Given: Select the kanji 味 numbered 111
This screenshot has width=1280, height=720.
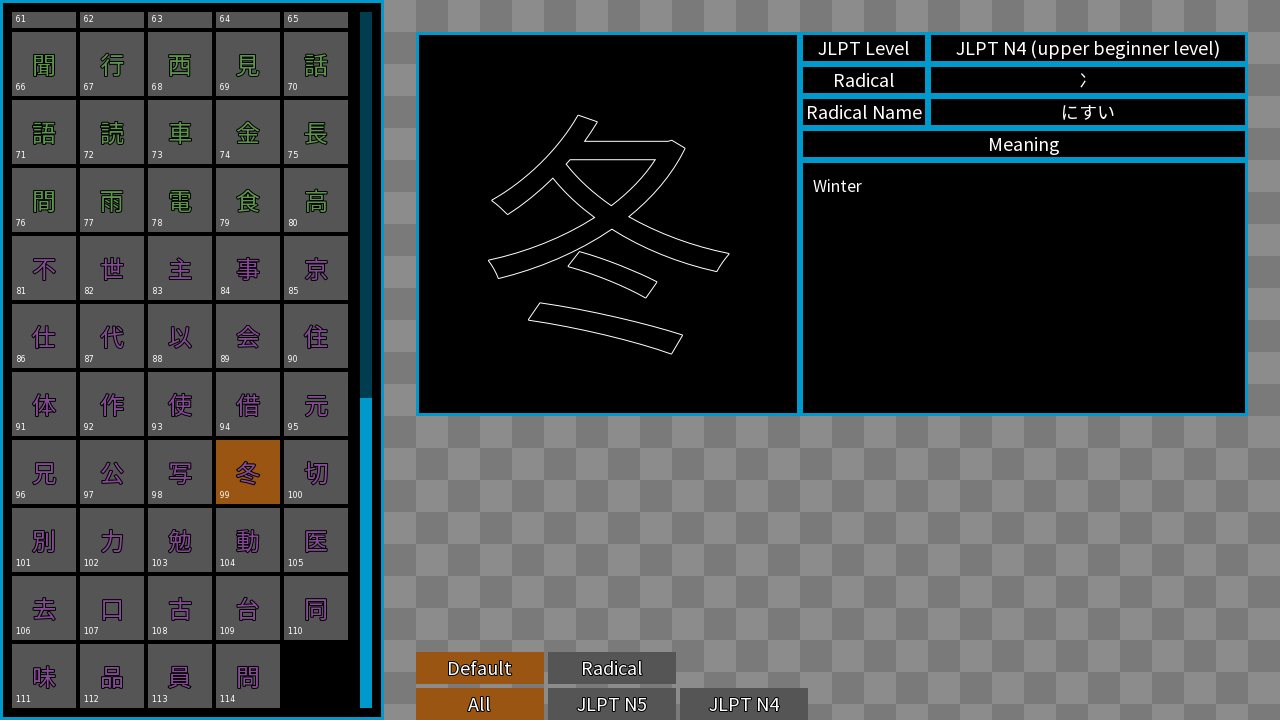Looking at the screenshot, I should [x=44, y=676].
